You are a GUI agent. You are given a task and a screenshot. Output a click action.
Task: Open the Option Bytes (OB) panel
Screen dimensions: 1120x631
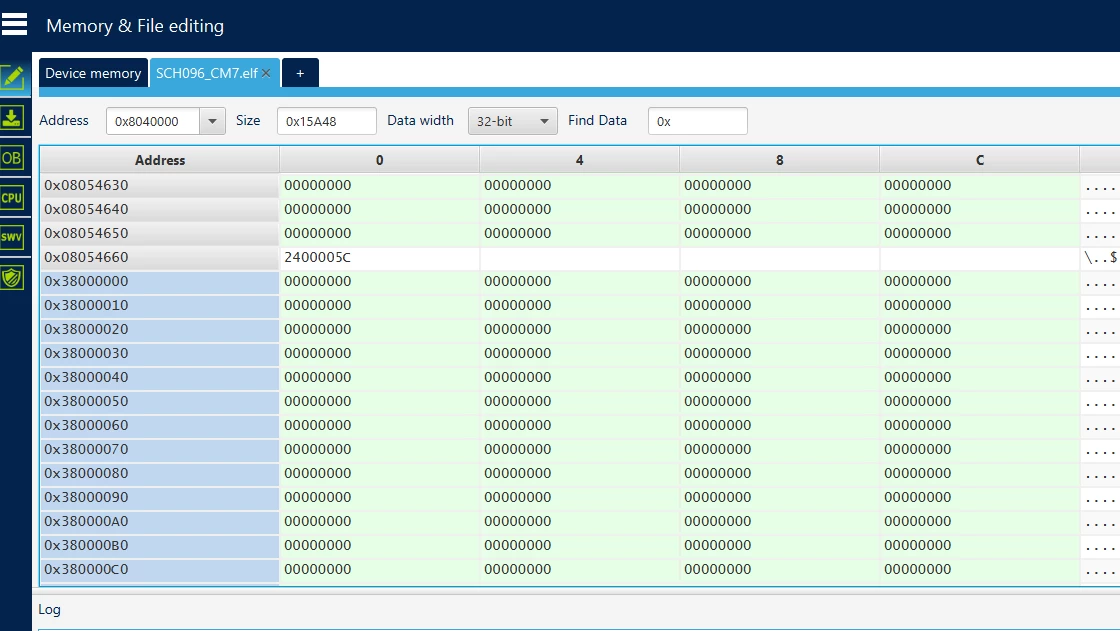(x=12, y=157)
